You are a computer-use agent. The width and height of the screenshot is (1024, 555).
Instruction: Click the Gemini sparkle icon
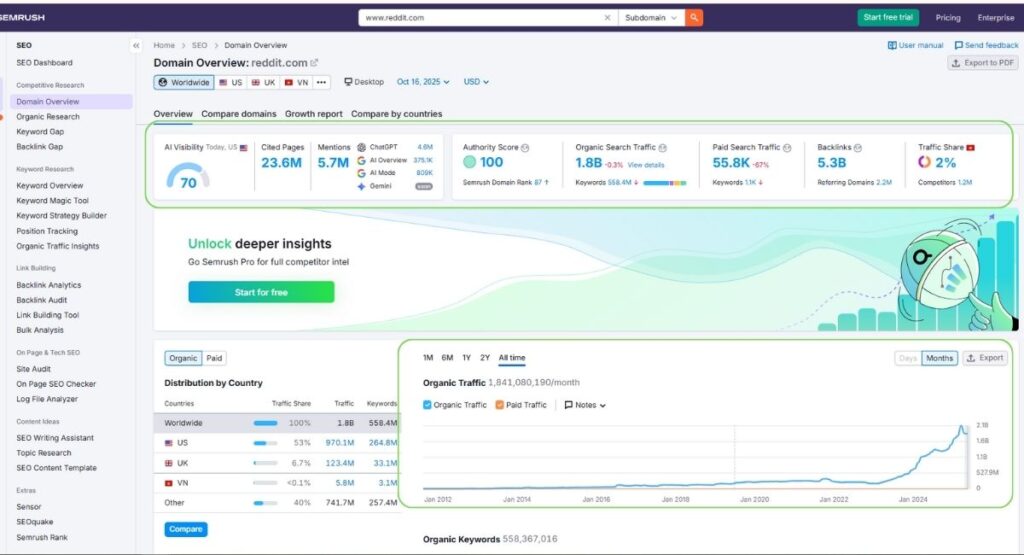(361, 186)
